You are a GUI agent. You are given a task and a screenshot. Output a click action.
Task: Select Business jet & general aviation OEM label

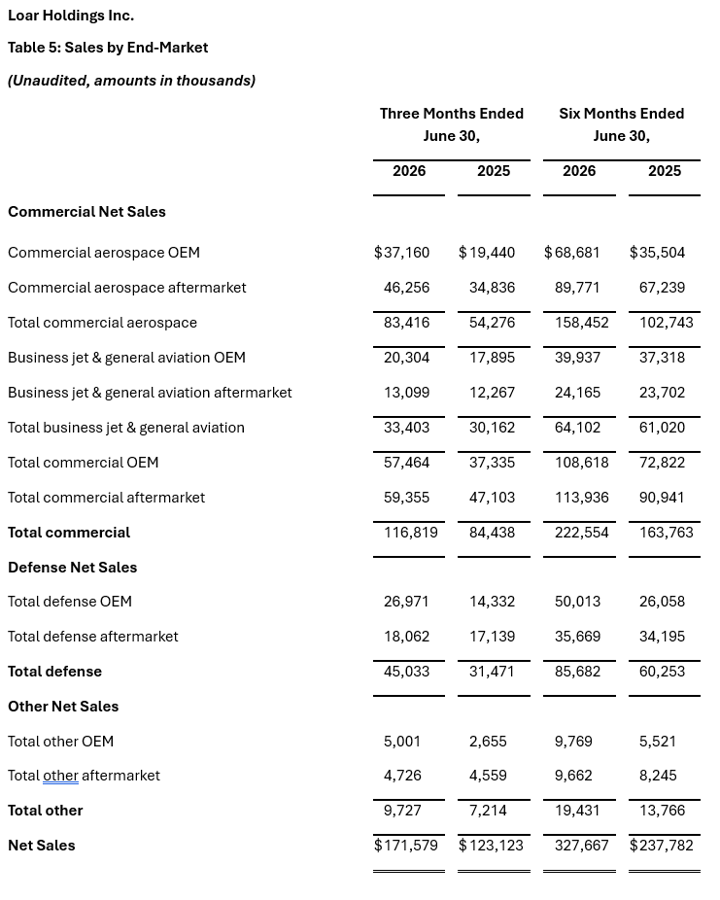click(x=127, y=358)
